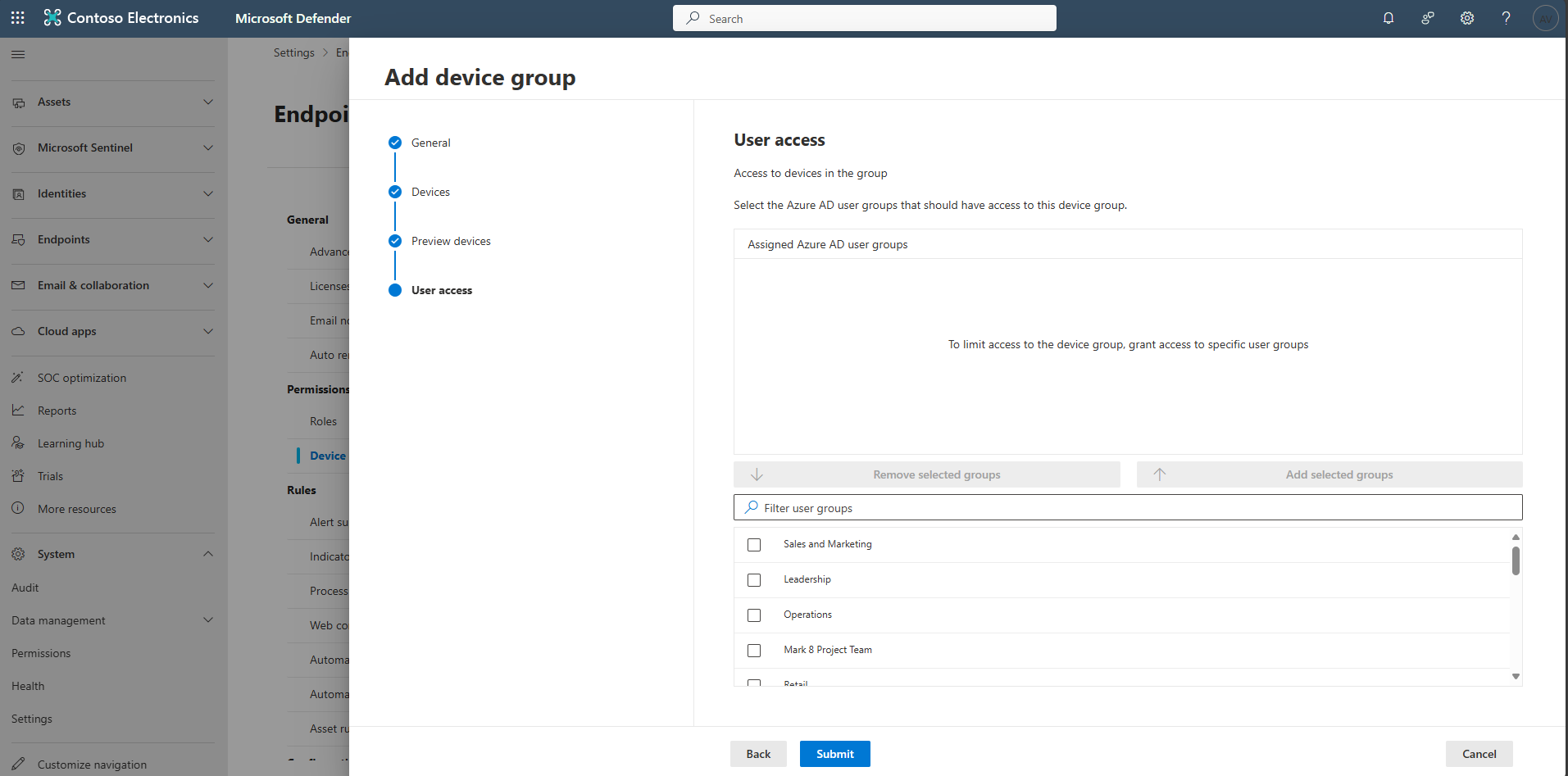
Task: Collapse the navigation hamburger menu
Action: (x=18, y=54)
